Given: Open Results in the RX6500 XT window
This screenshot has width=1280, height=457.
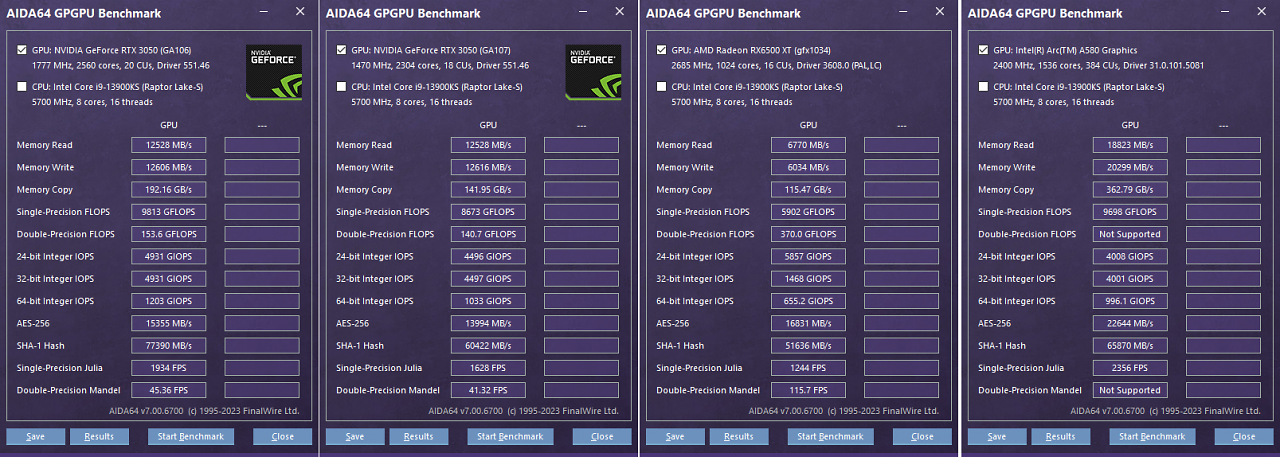Looking at the screenshot, I should coord(739,436).
